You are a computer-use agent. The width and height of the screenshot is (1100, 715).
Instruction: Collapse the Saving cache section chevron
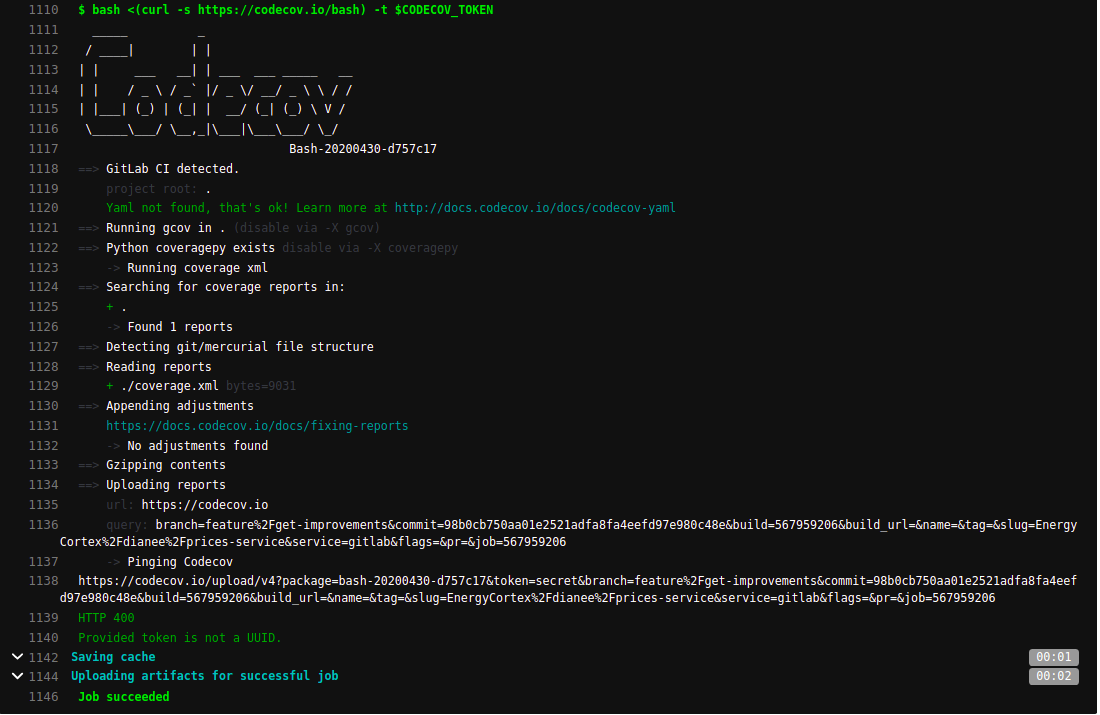pyautogui.click(x=18, y=657)
